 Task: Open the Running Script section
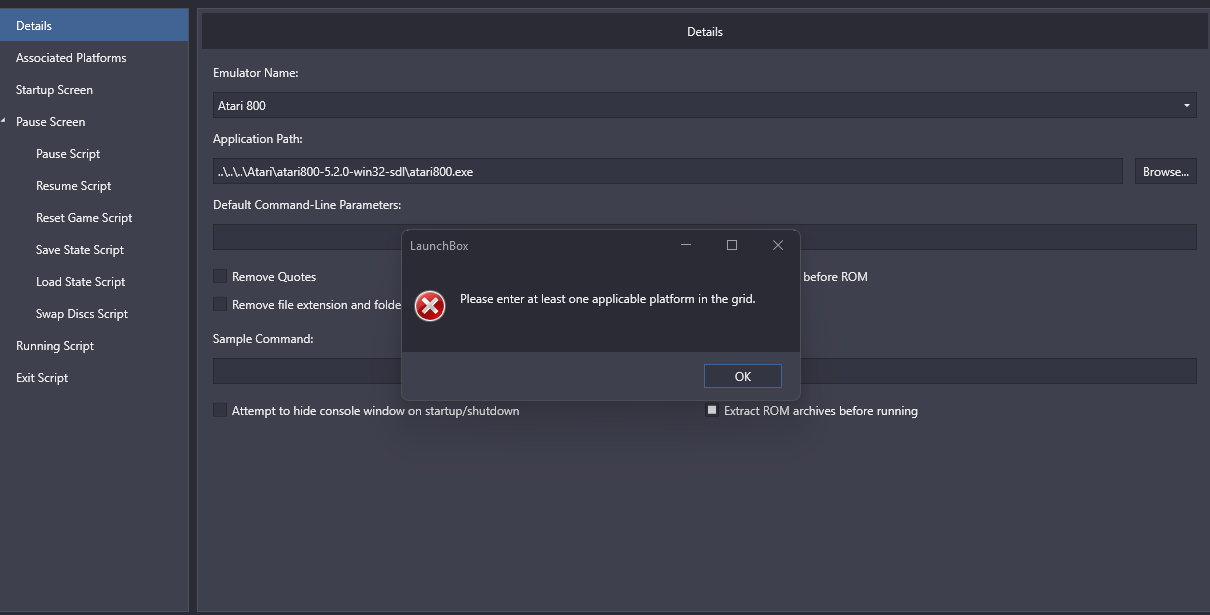(55, 346)
